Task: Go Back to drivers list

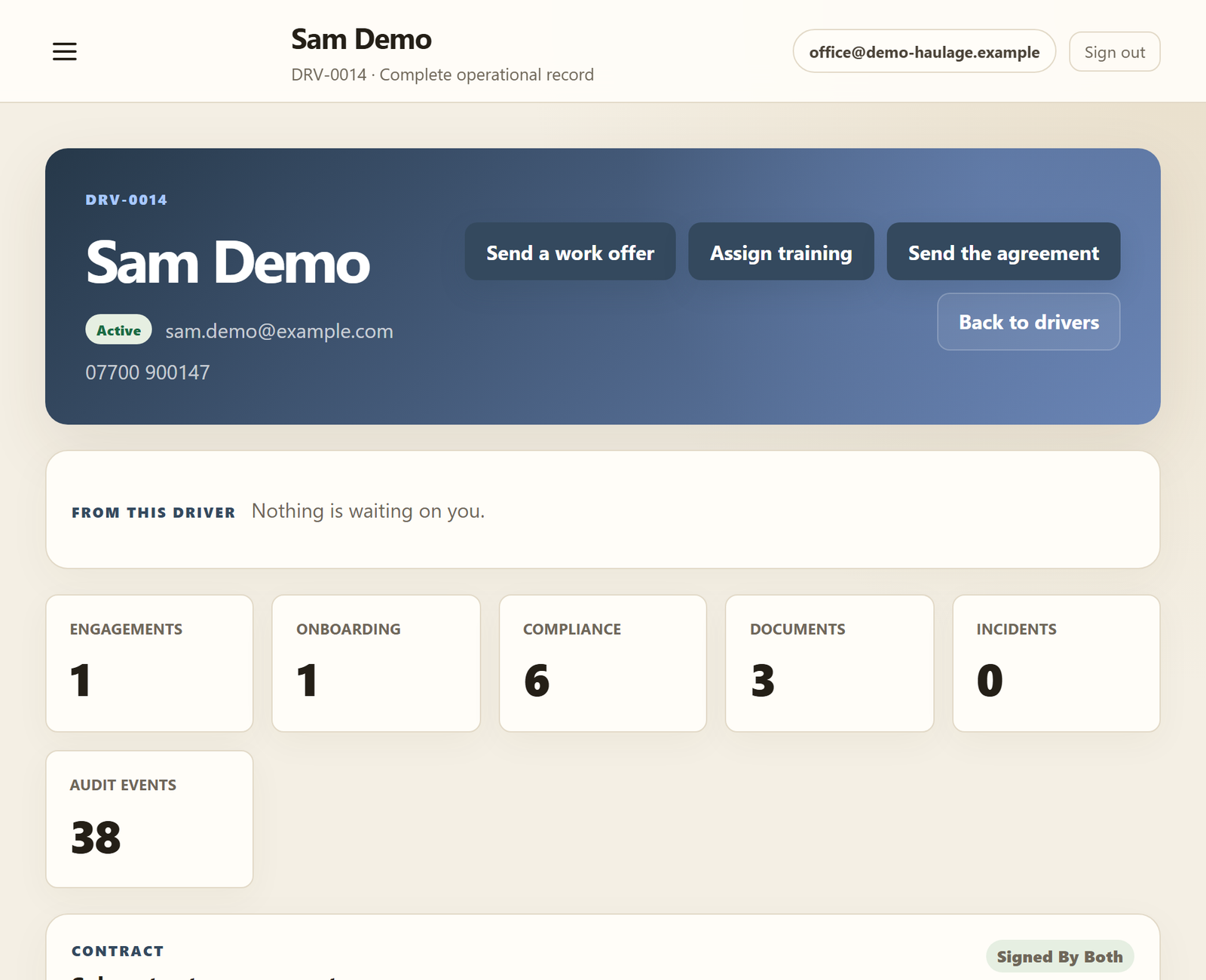Action: pos(1028,322)
